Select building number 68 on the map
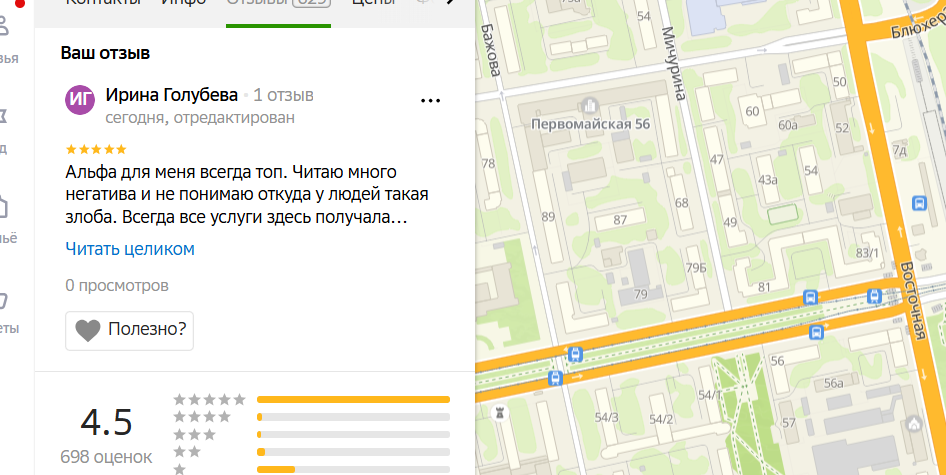 pos(681,203)
